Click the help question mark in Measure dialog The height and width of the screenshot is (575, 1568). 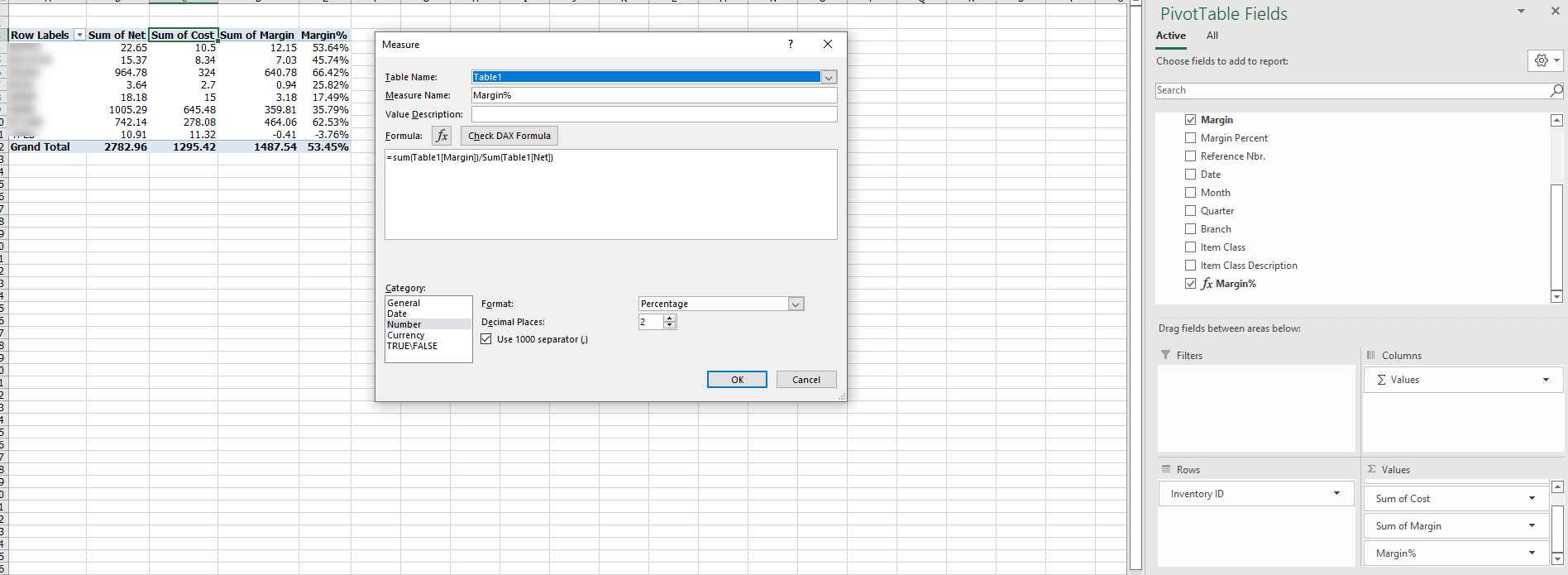[x=791, y=44]
